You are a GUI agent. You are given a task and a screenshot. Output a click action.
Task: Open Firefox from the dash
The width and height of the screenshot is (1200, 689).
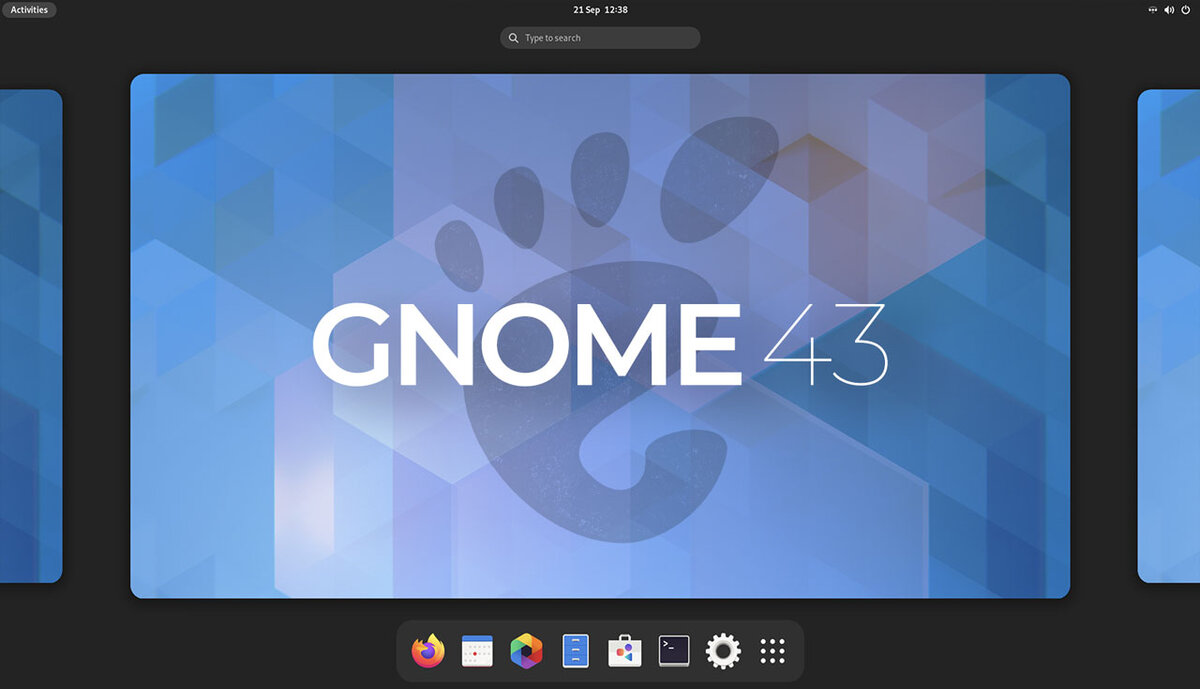[428, 652]
